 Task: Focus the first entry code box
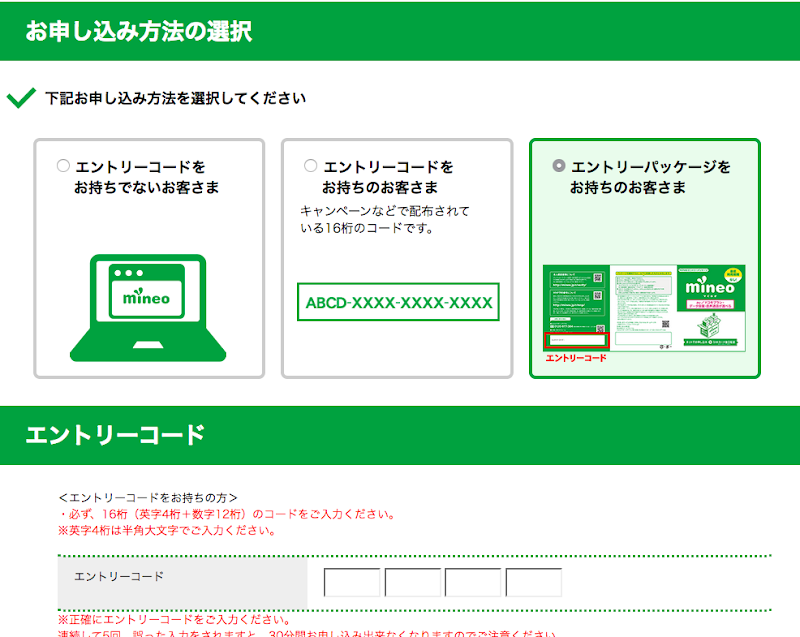tap(352, 582)
